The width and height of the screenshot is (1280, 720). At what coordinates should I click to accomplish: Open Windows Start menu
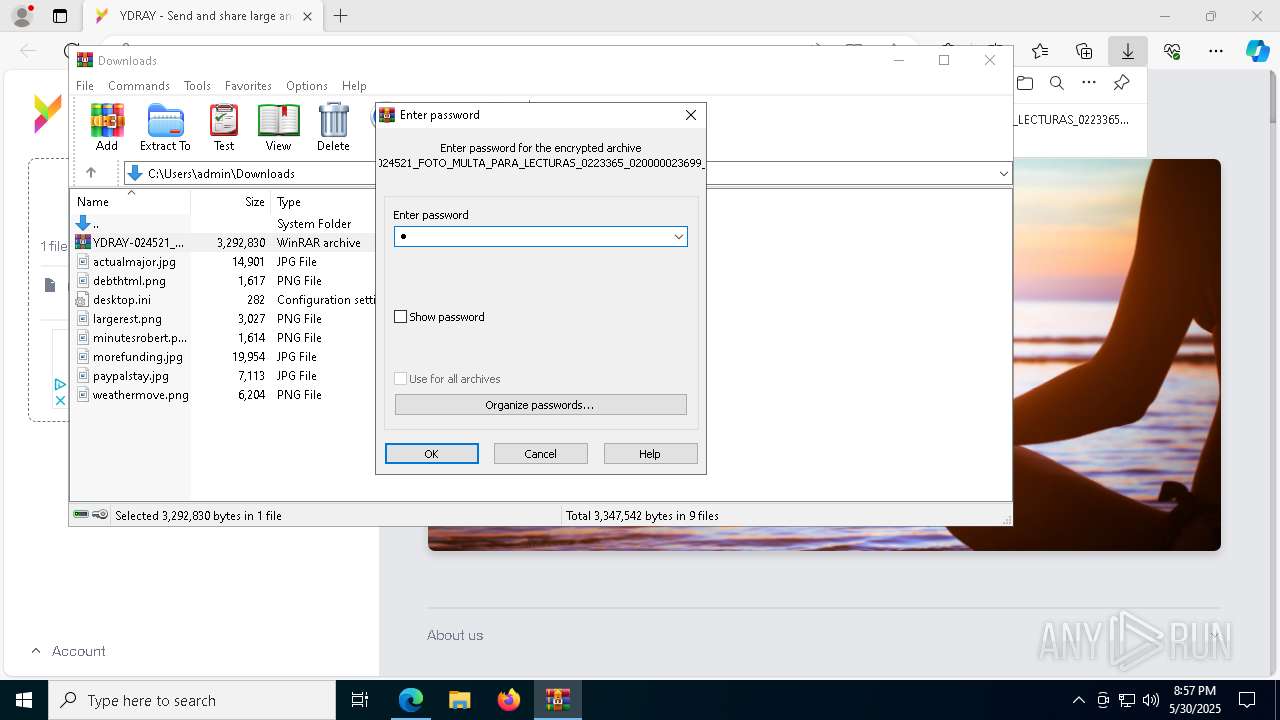(x=24, y=700)
